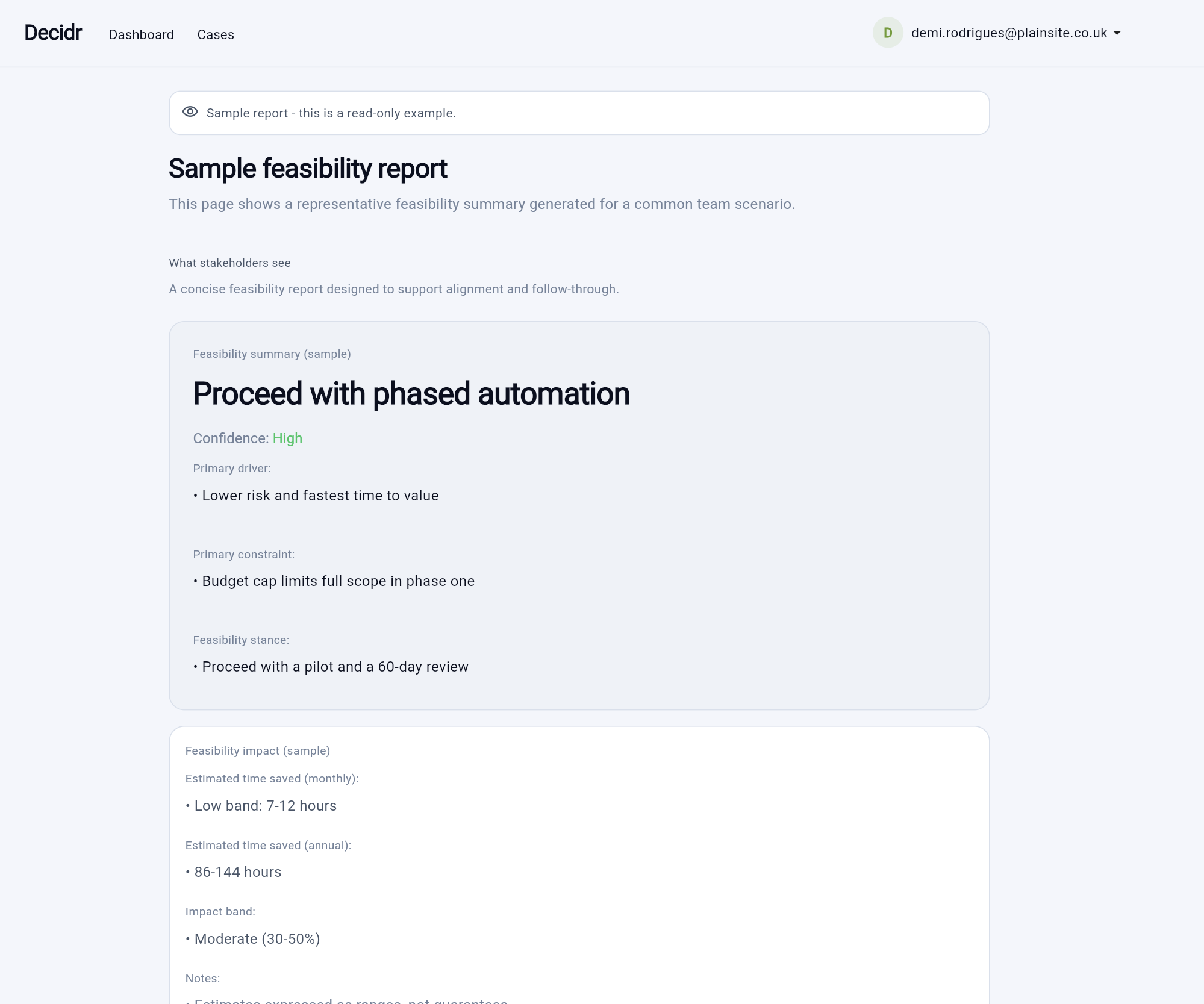Click the What stakeholders see subheading

pos(229,263)
